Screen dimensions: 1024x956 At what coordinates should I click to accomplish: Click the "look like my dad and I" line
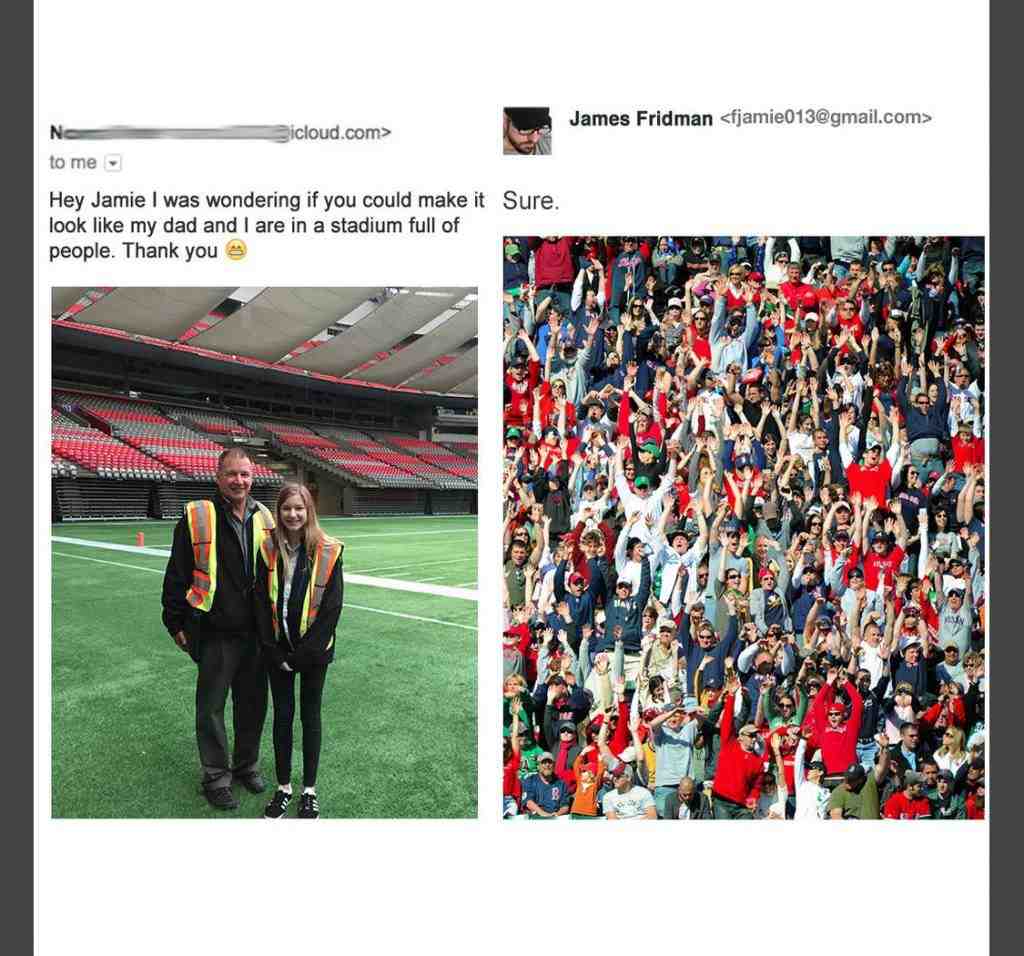(254, 225)
